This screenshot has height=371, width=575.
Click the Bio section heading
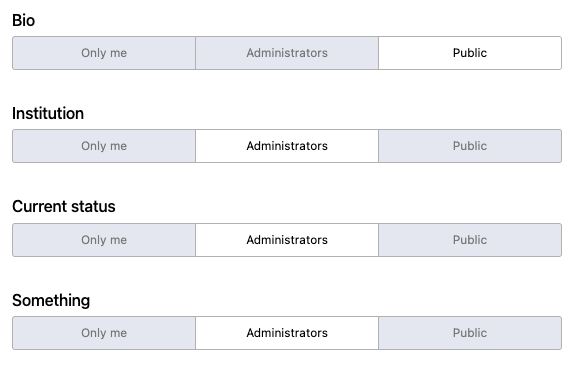point(23,20)
